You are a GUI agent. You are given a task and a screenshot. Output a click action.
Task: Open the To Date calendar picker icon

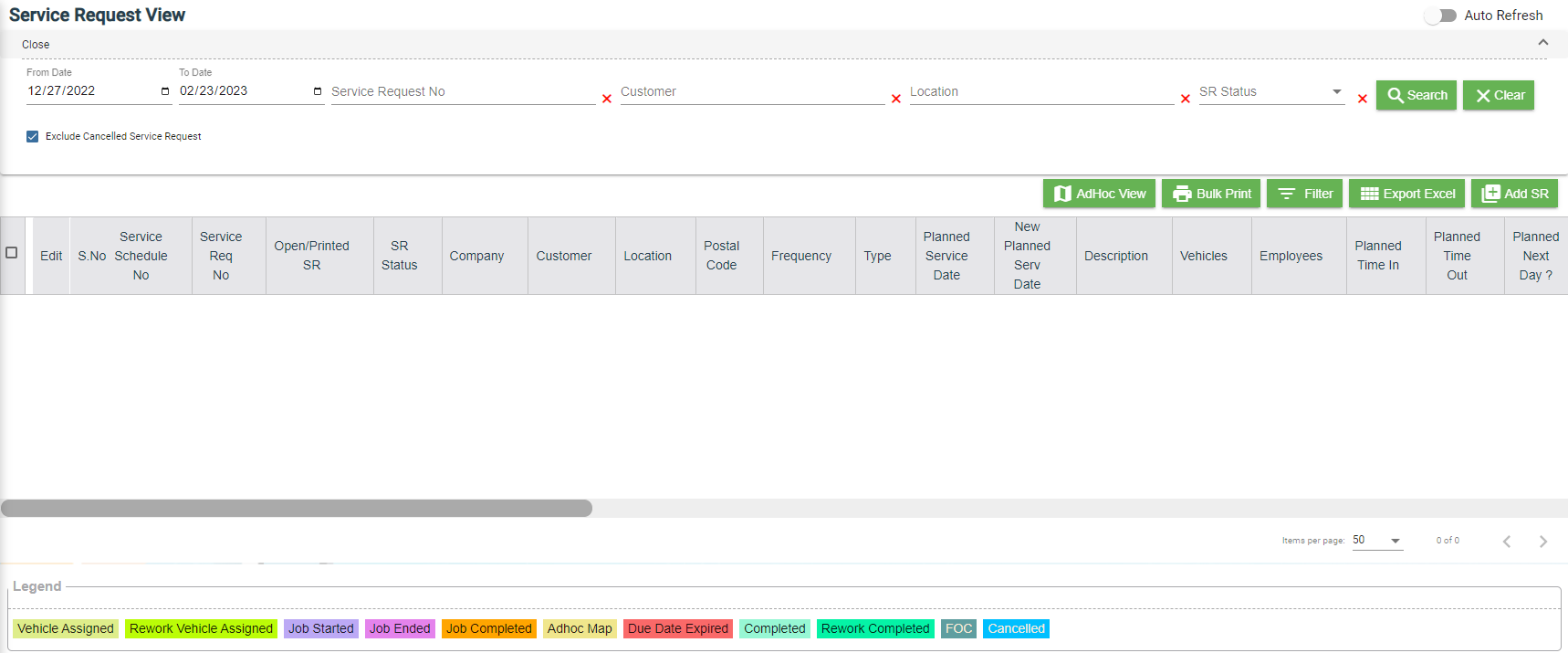pos(318,91)
